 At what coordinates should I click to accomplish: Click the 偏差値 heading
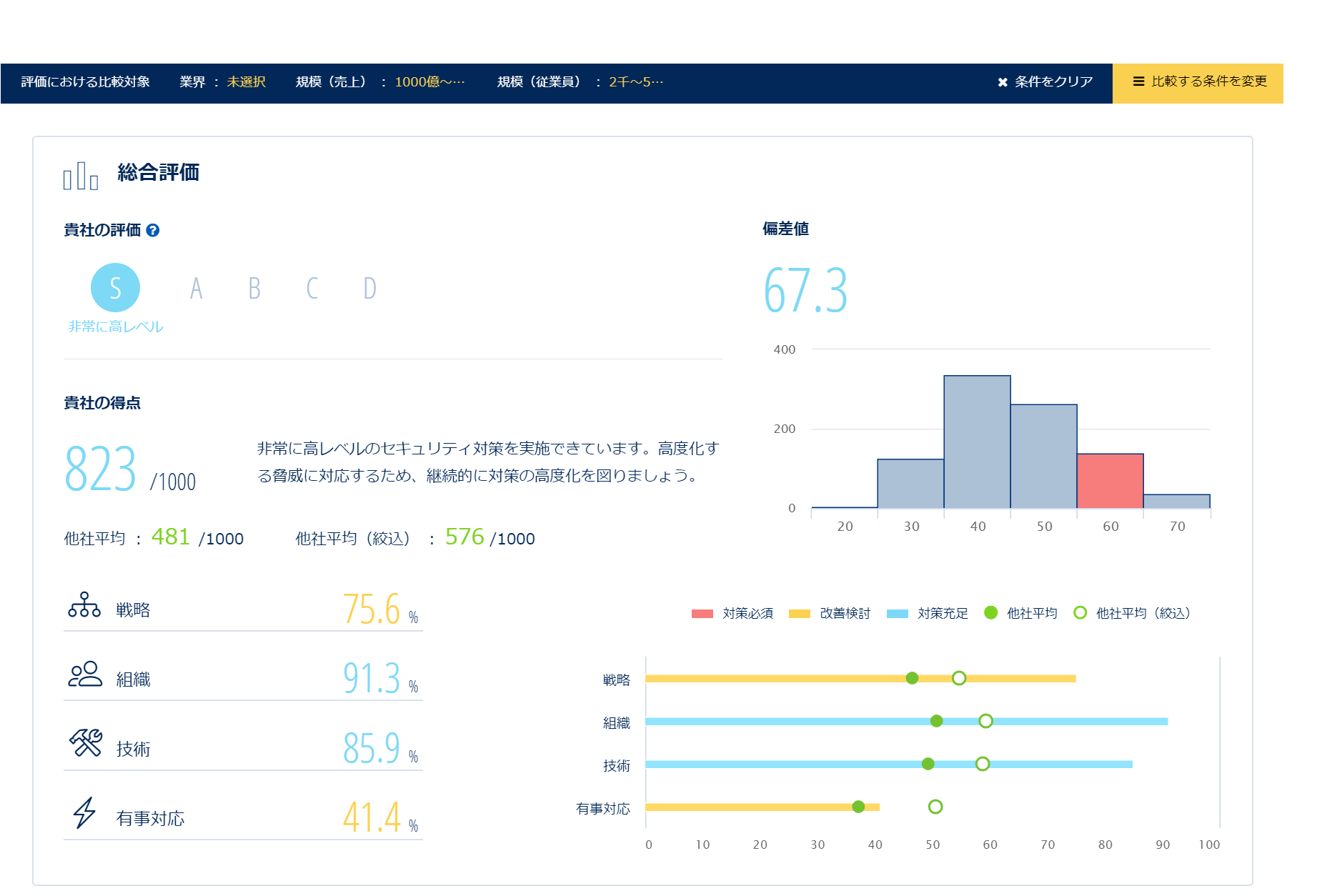click(x=785, y=229)
